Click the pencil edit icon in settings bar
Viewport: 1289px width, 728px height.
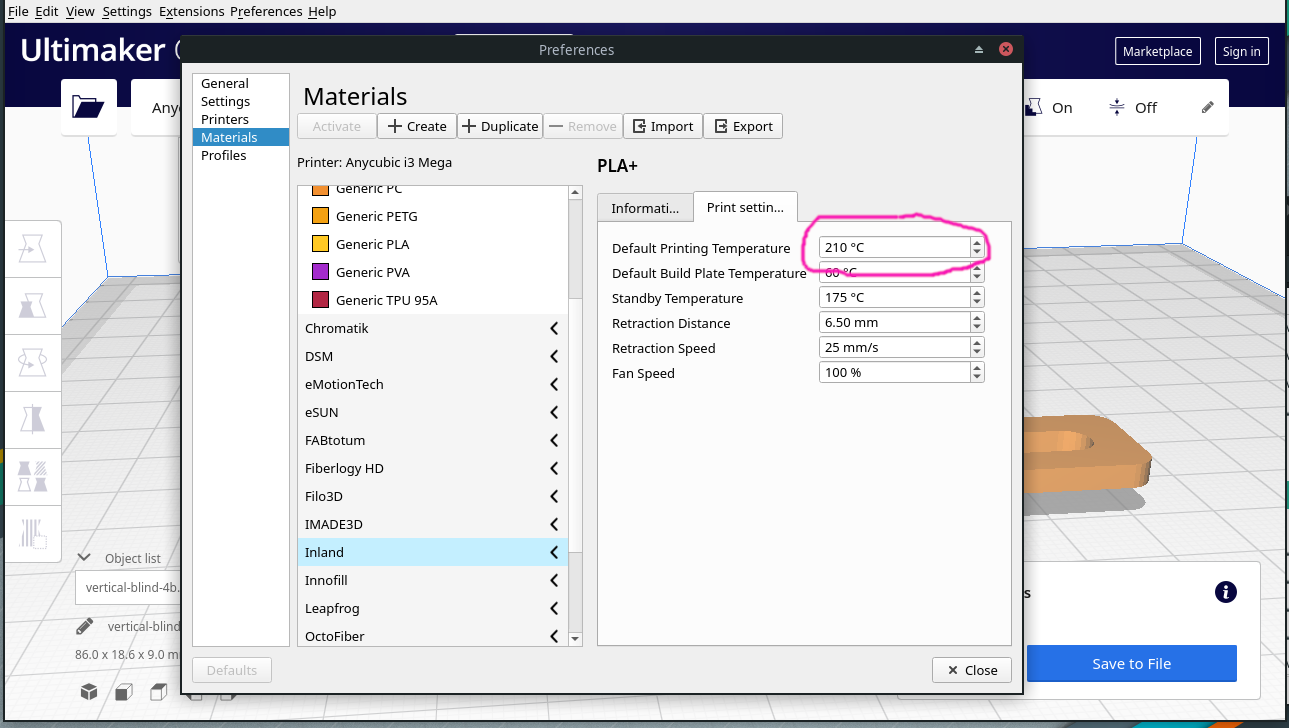1208,107
